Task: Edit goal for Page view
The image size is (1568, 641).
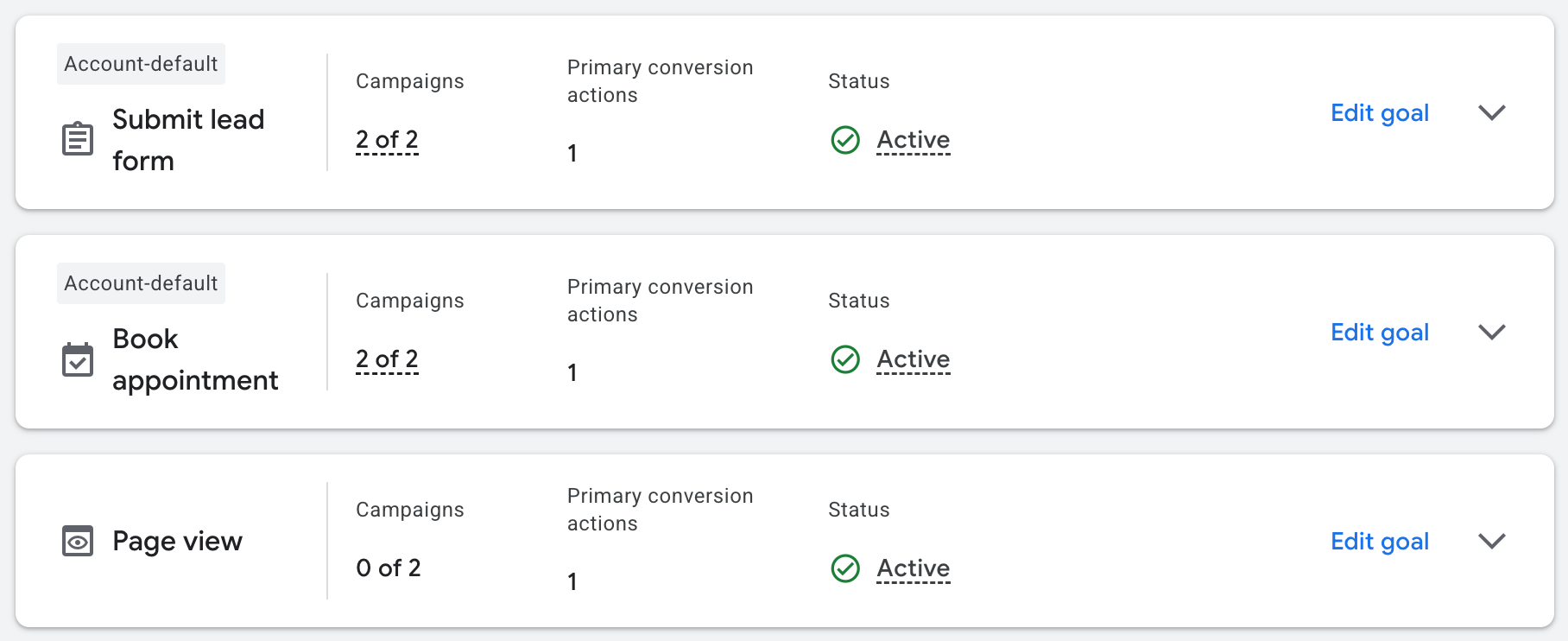Action: pos(1380,542)
